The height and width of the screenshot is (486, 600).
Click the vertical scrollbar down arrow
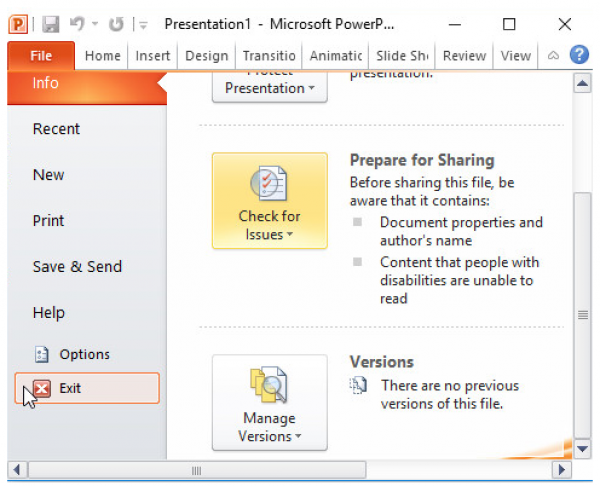(582, 448)
